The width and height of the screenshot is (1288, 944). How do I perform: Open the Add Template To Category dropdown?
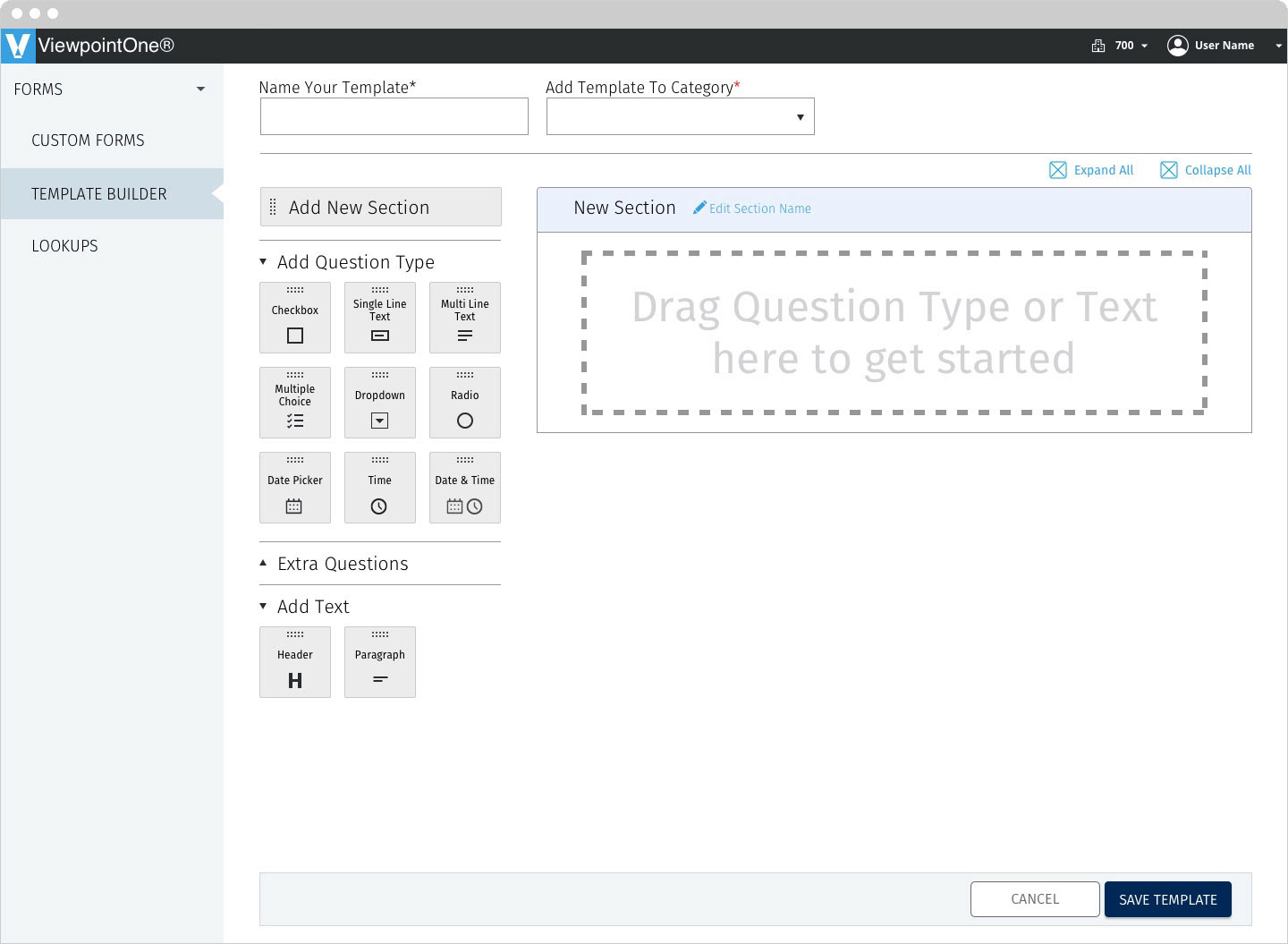pyautogui.click(x=681, y=116)
